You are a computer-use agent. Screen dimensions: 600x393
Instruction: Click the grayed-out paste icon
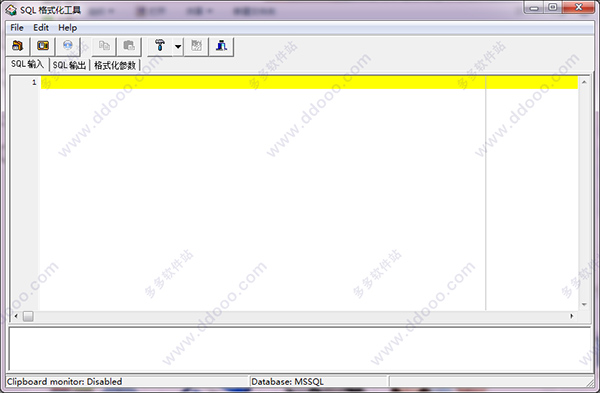[129, 46]
